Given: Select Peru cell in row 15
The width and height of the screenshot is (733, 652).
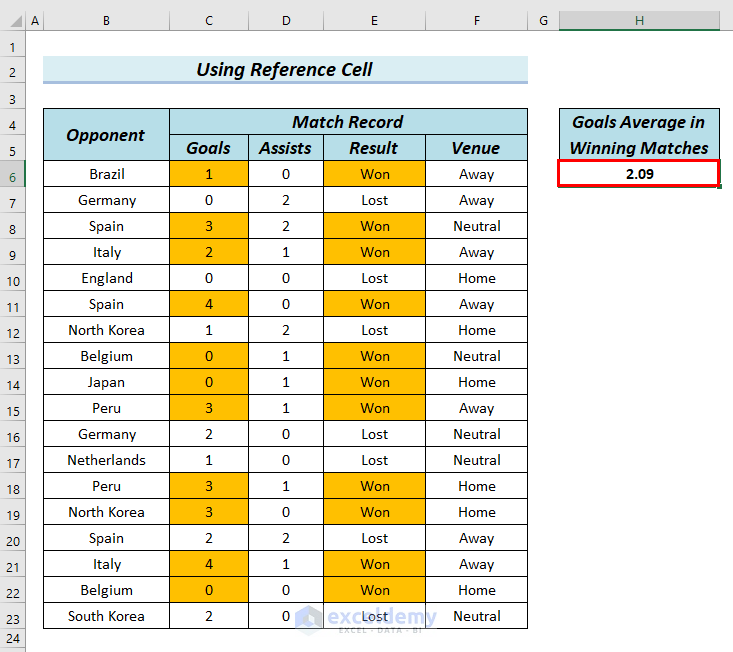Looking at the screenshot, I should pos(106,408).
